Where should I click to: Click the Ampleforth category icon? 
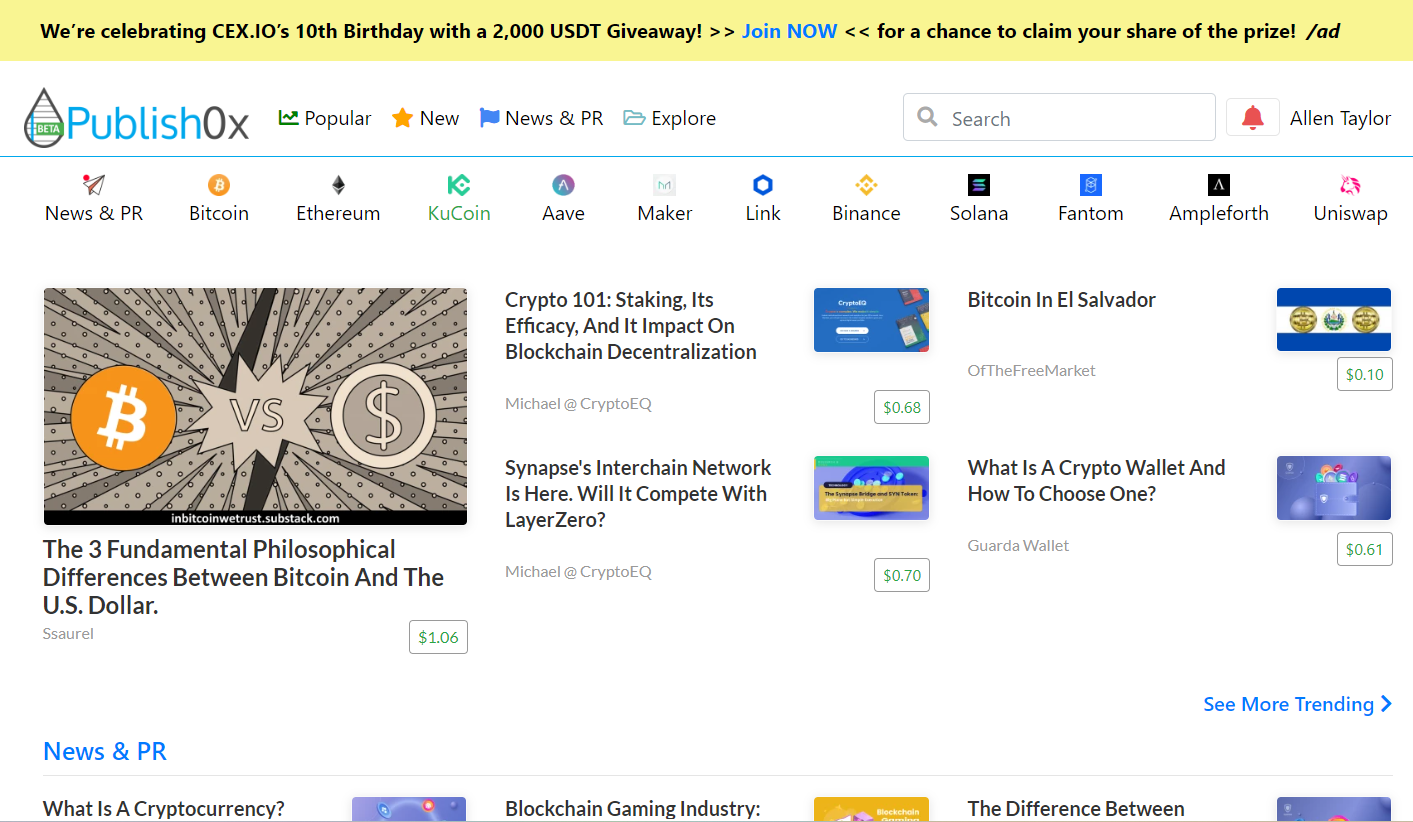[x=1219, y=185]
